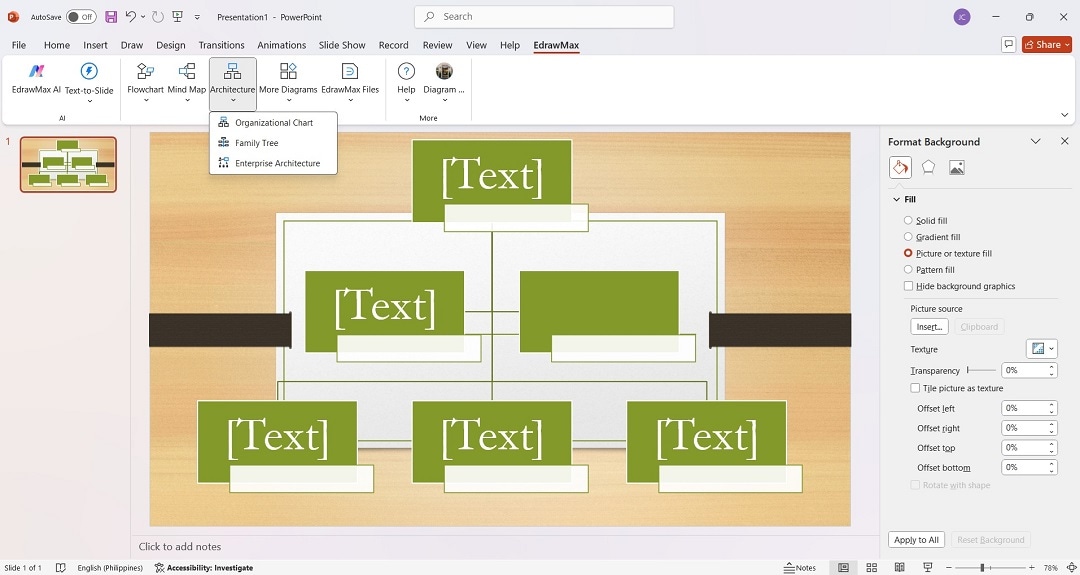Redo the last action
This screenshot has width=1080, height=575.
pos(158,17)
